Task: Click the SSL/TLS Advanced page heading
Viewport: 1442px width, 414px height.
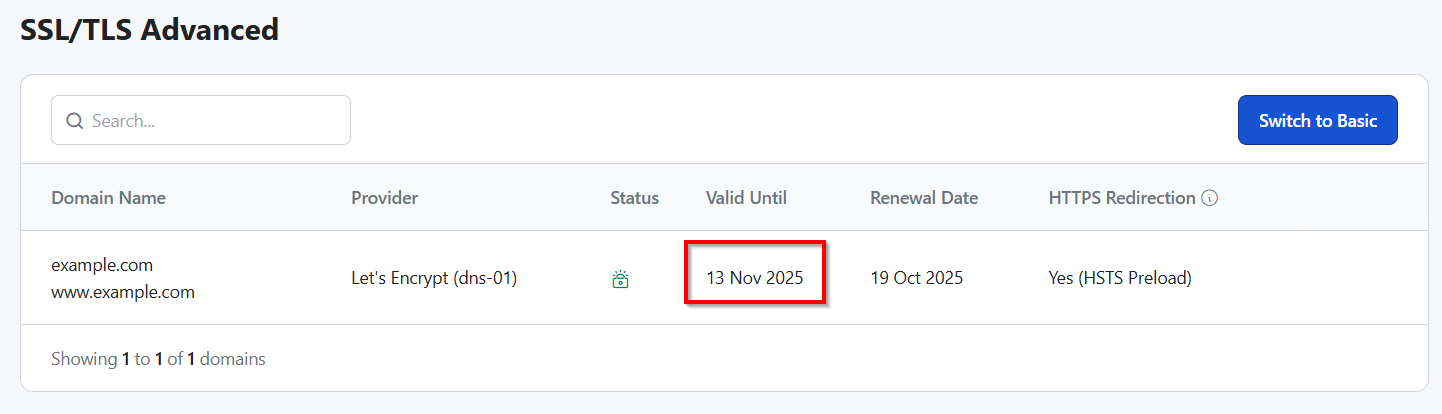Action: (x=149, y=30)
